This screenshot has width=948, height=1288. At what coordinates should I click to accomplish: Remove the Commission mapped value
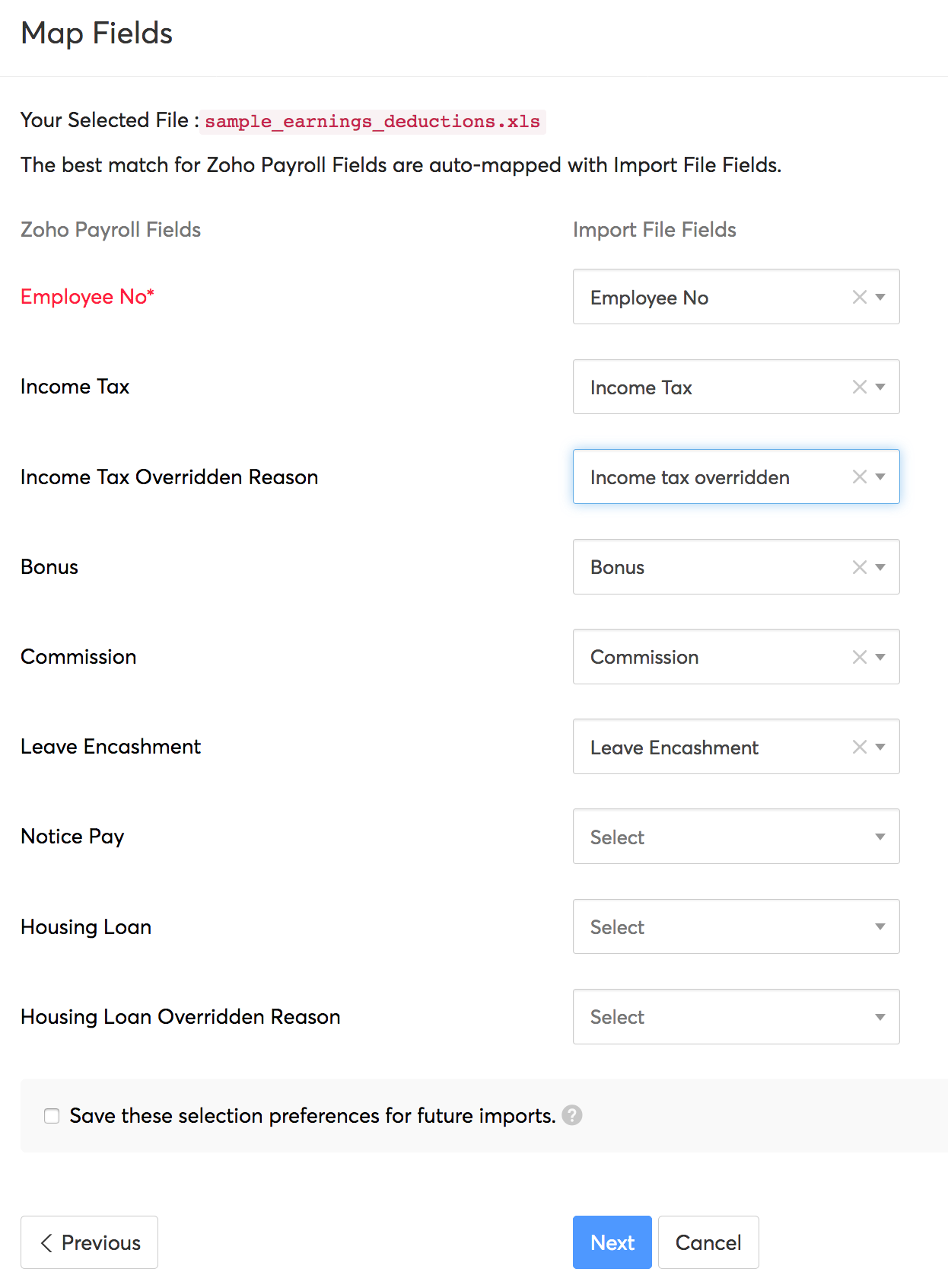click(859, 657)
